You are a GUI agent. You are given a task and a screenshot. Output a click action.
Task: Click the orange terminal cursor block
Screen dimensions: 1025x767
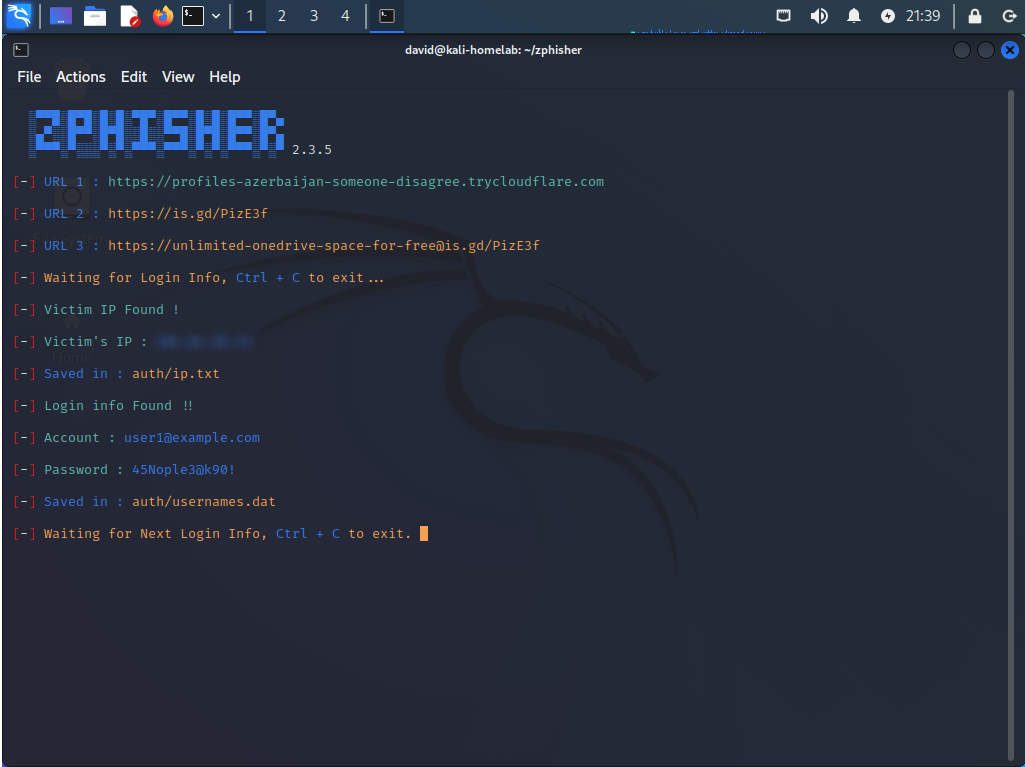(424, 534)
